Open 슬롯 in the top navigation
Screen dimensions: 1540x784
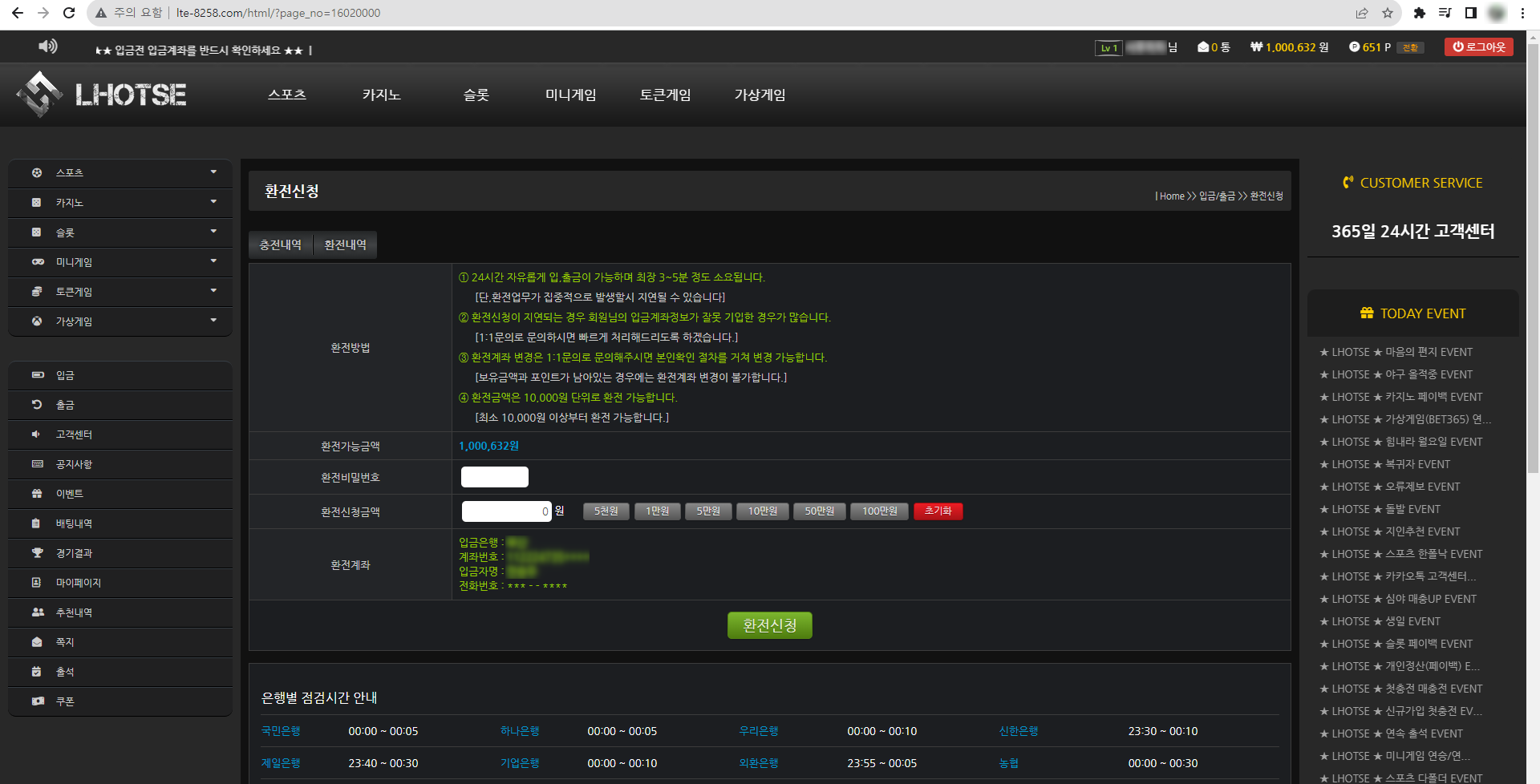(476, 95)
